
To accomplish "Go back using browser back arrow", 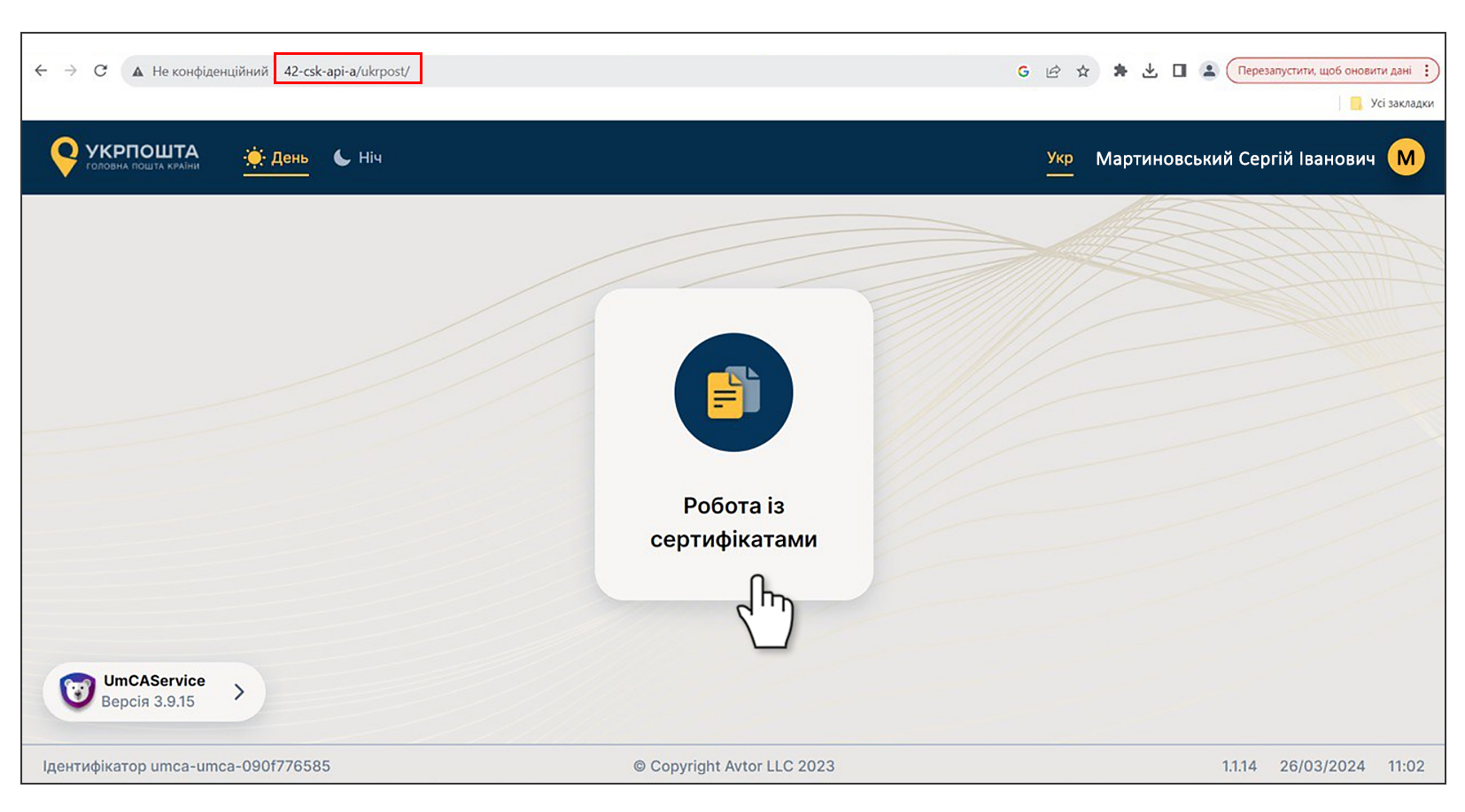I will tap(41, 71).
